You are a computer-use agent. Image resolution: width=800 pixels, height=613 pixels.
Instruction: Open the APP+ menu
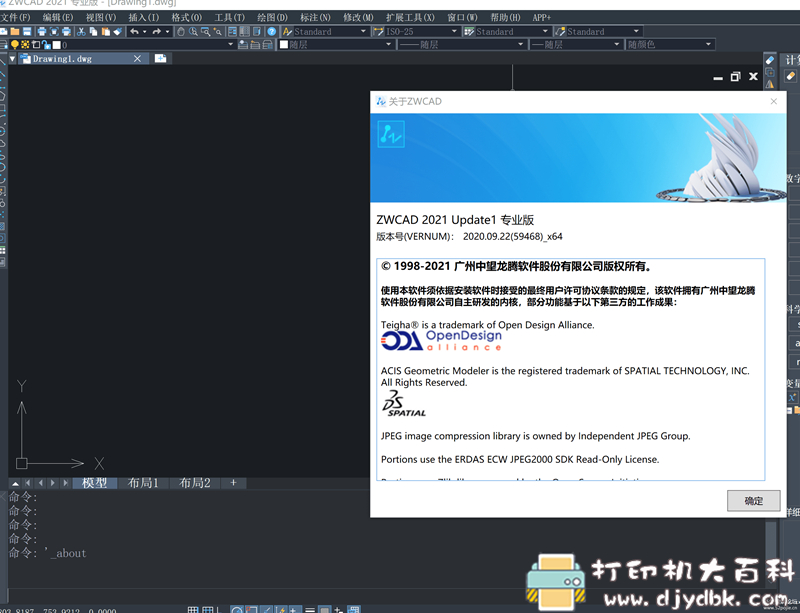click(541, 17)
